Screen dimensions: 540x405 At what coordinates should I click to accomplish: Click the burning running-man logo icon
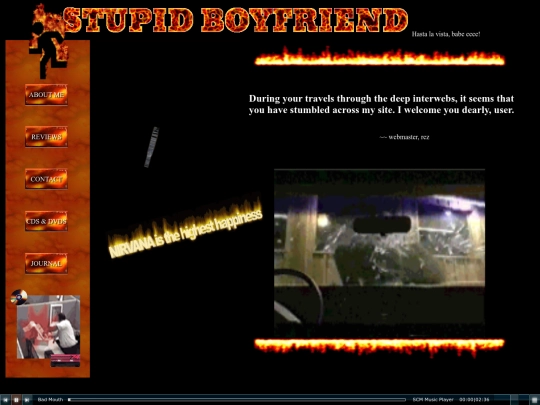pyautogui.click(x=48, y=41)
